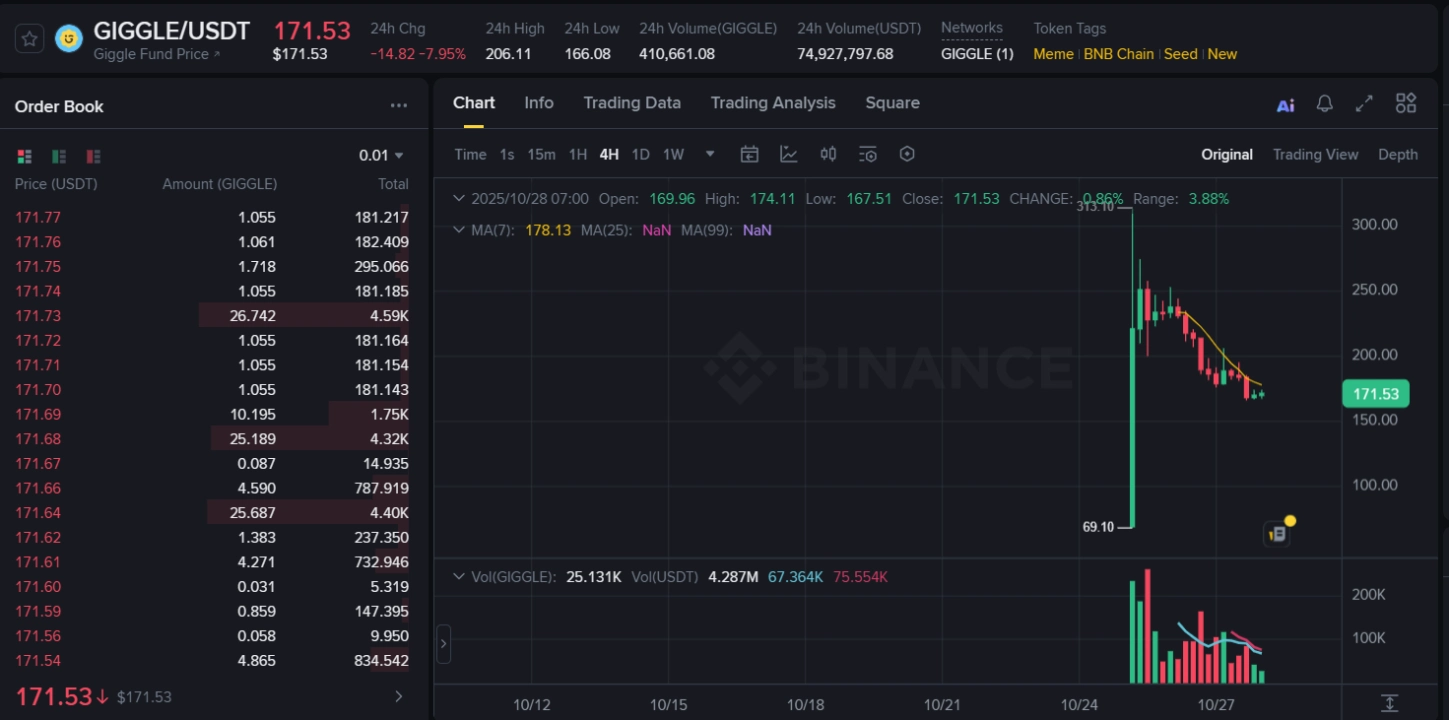Select the 1D time interval
Viewport: 1449px width, 720px height.
(x=640, y=154)
